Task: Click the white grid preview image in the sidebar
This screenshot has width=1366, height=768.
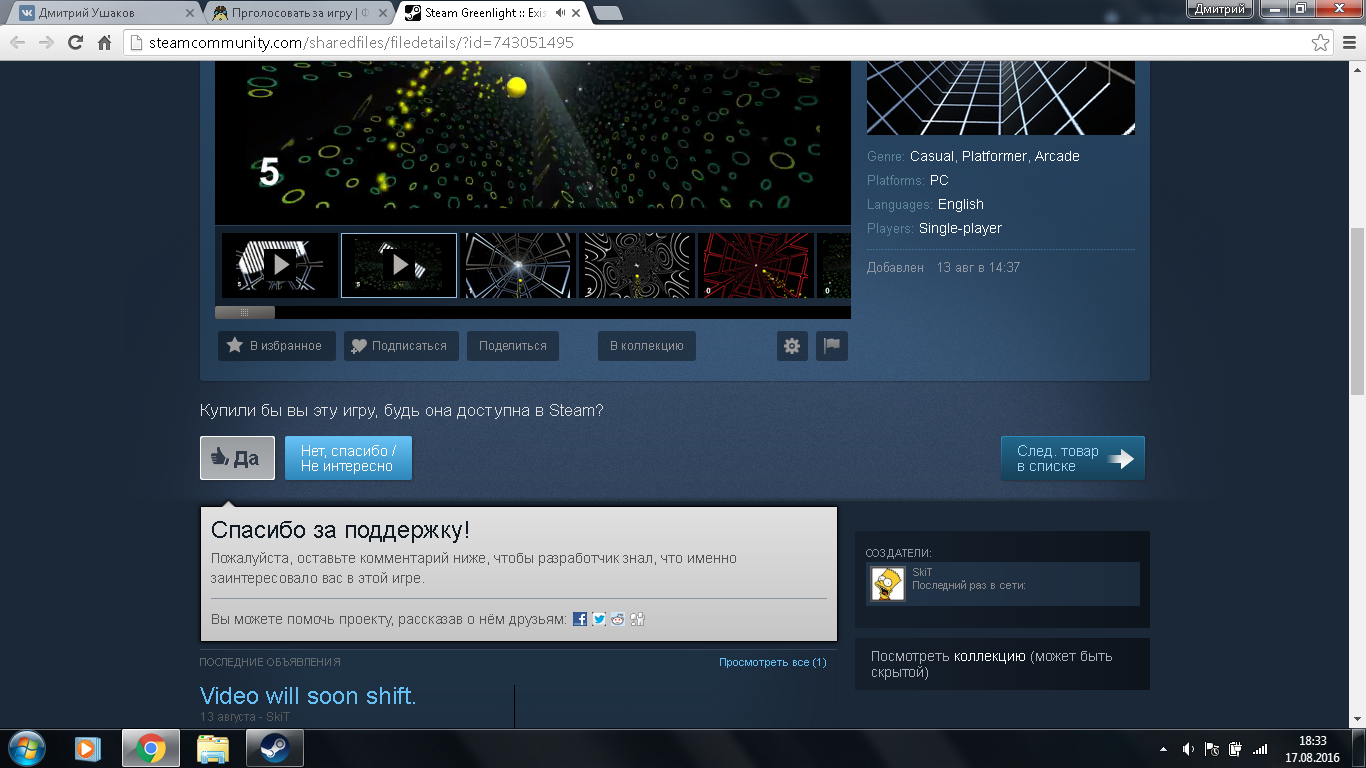Action: click(x=1001, y=98)
